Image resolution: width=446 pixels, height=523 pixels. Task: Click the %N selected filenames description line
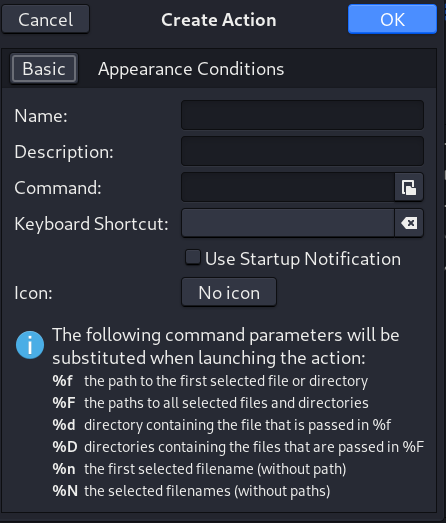(191, 491)
